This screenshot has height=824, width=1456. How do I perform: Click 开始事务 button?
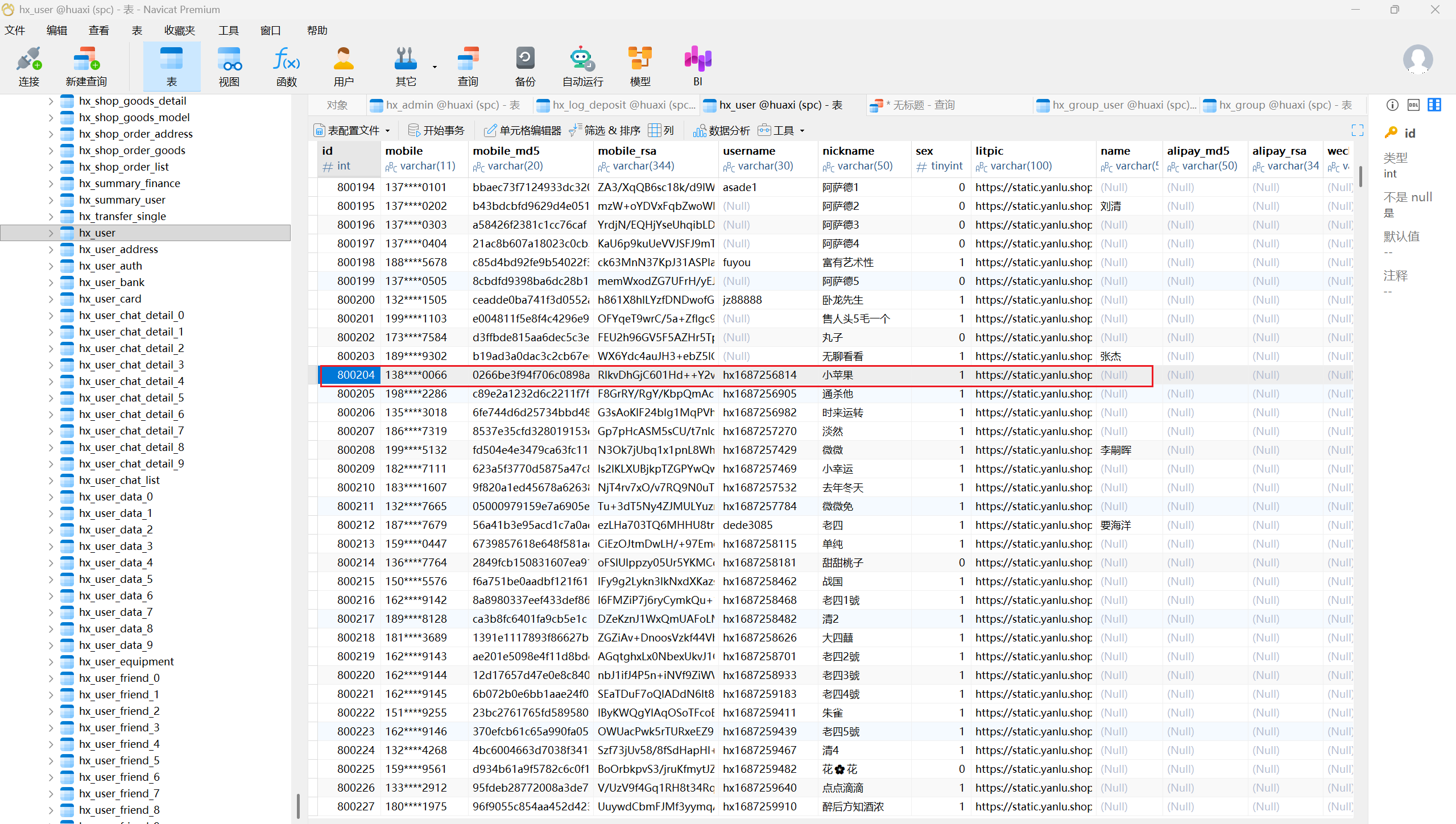point(437,130)
